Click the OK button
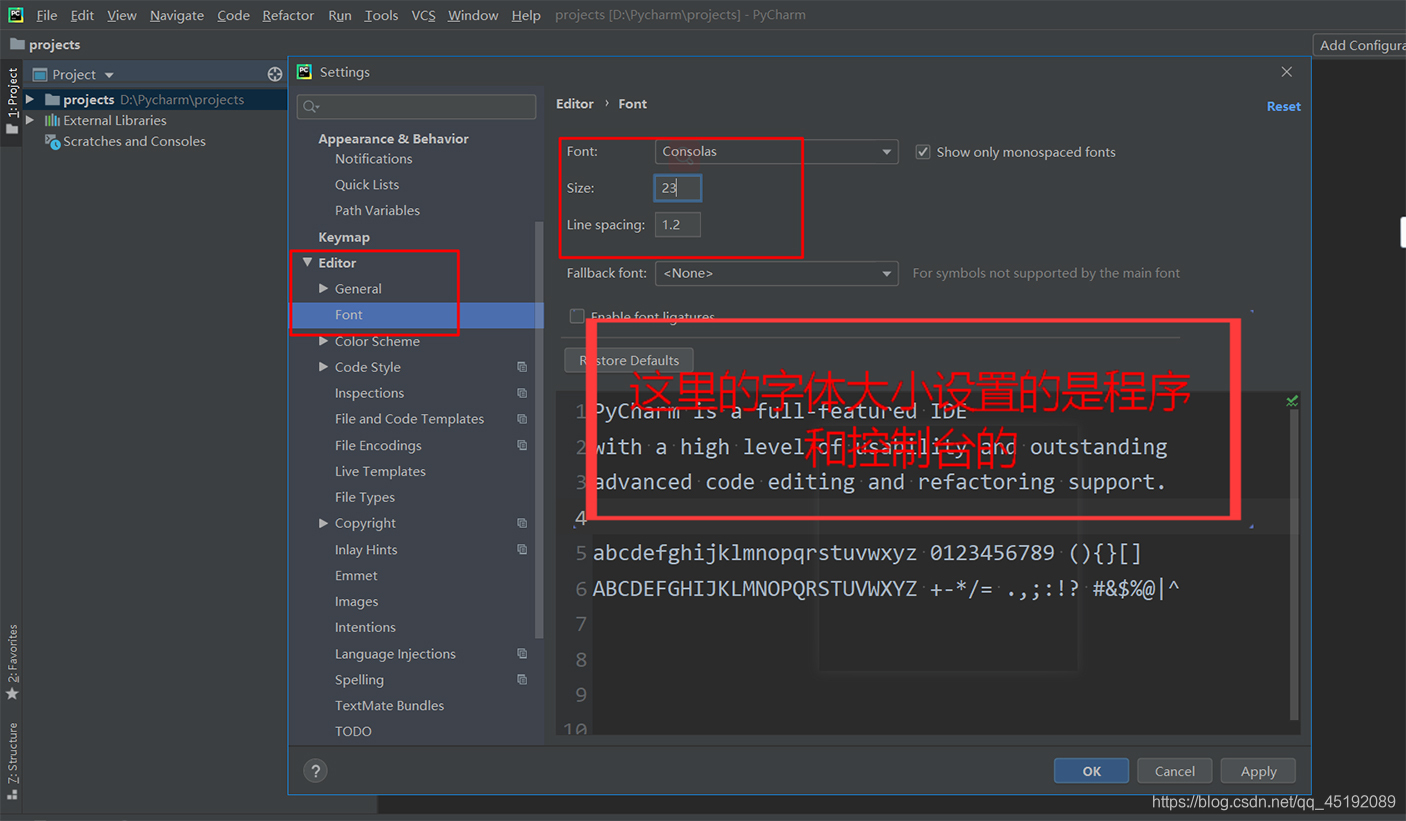The image size is (1406, 821). point(1091,771)
